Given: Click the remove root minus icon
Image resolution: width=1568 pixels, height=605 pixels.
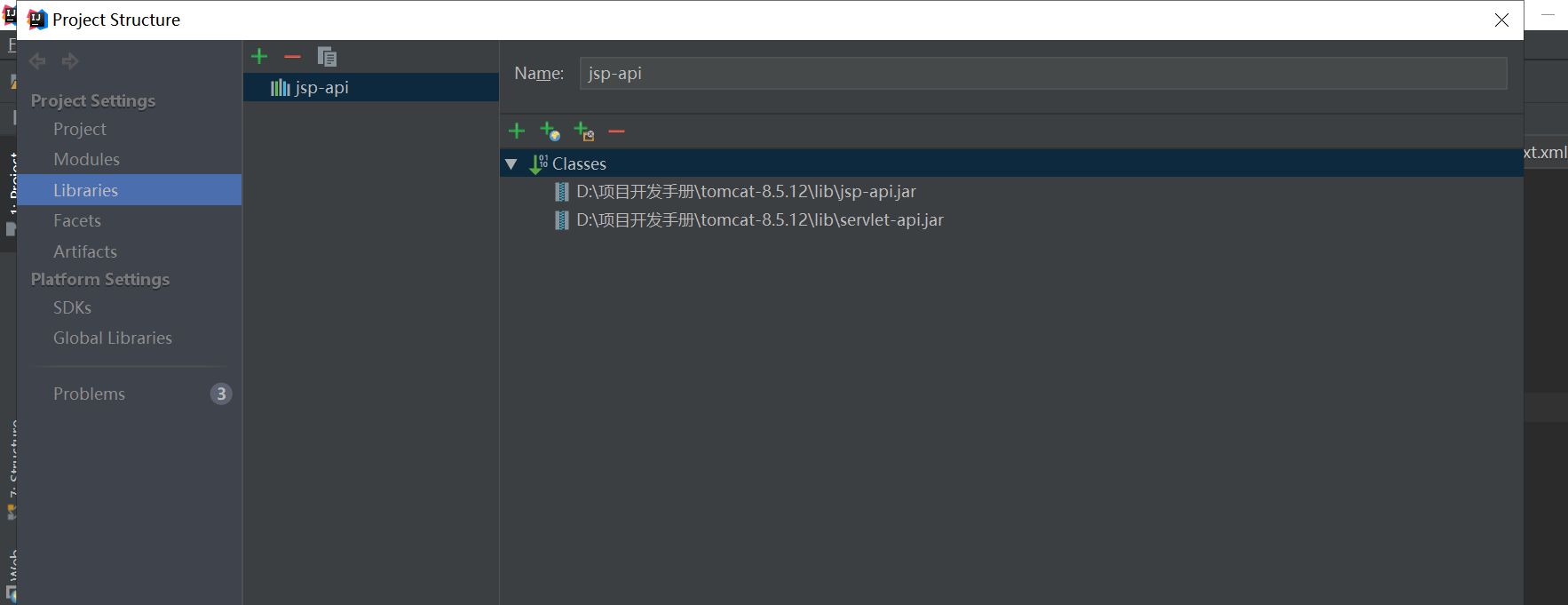Looking at the screenshot, I should click(x=616, y=131).
